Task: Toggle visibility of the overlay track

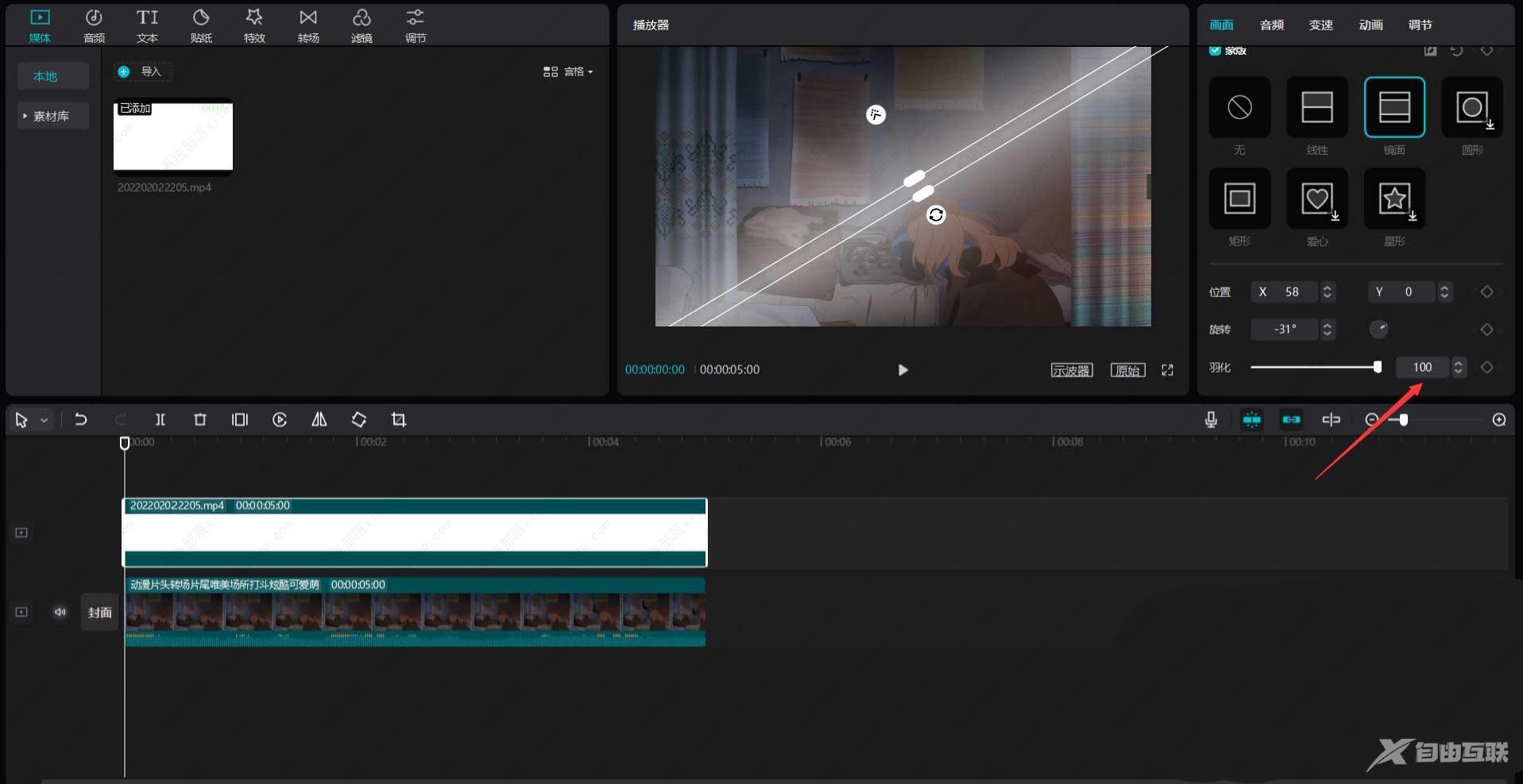Action: pos(21,533)
